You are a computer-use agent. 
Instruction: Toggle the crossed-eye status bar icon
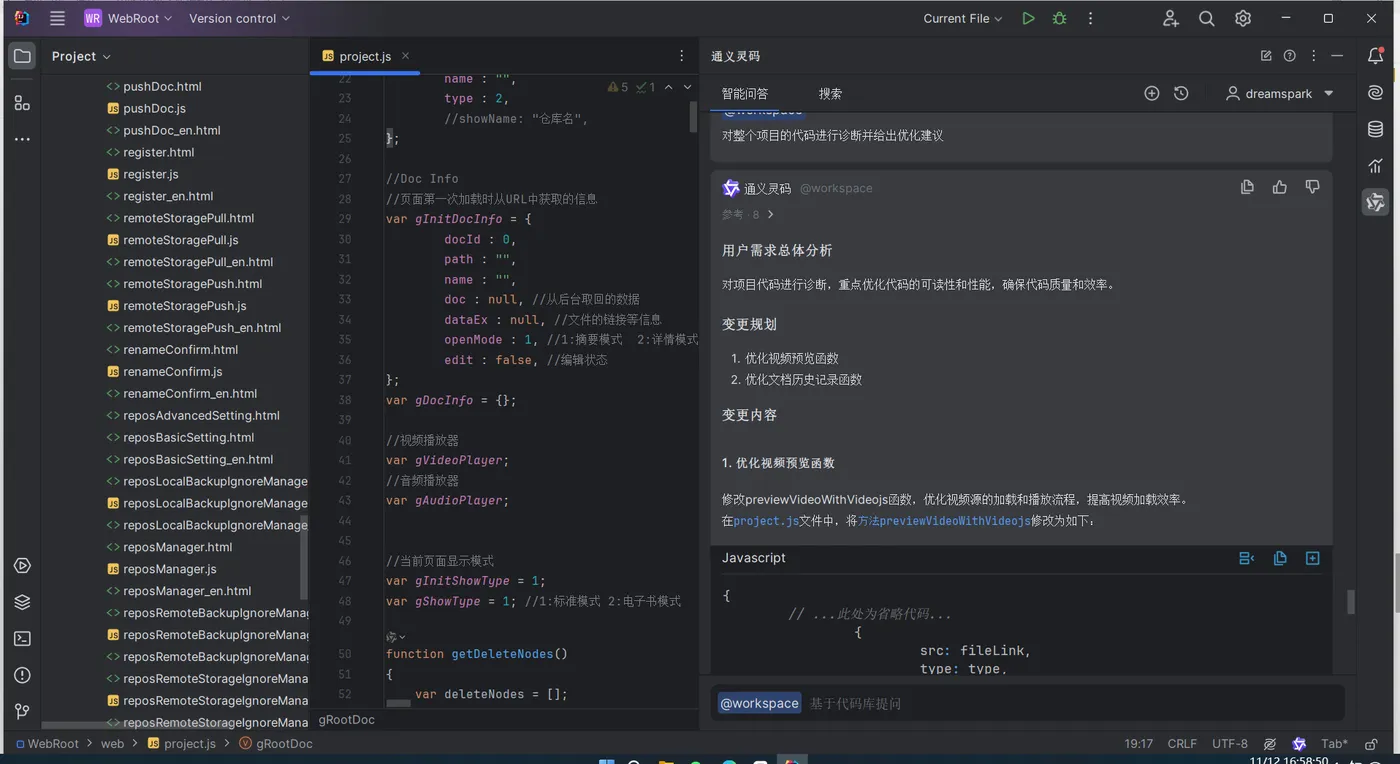pyautogui.click(x=1270, y=744)
